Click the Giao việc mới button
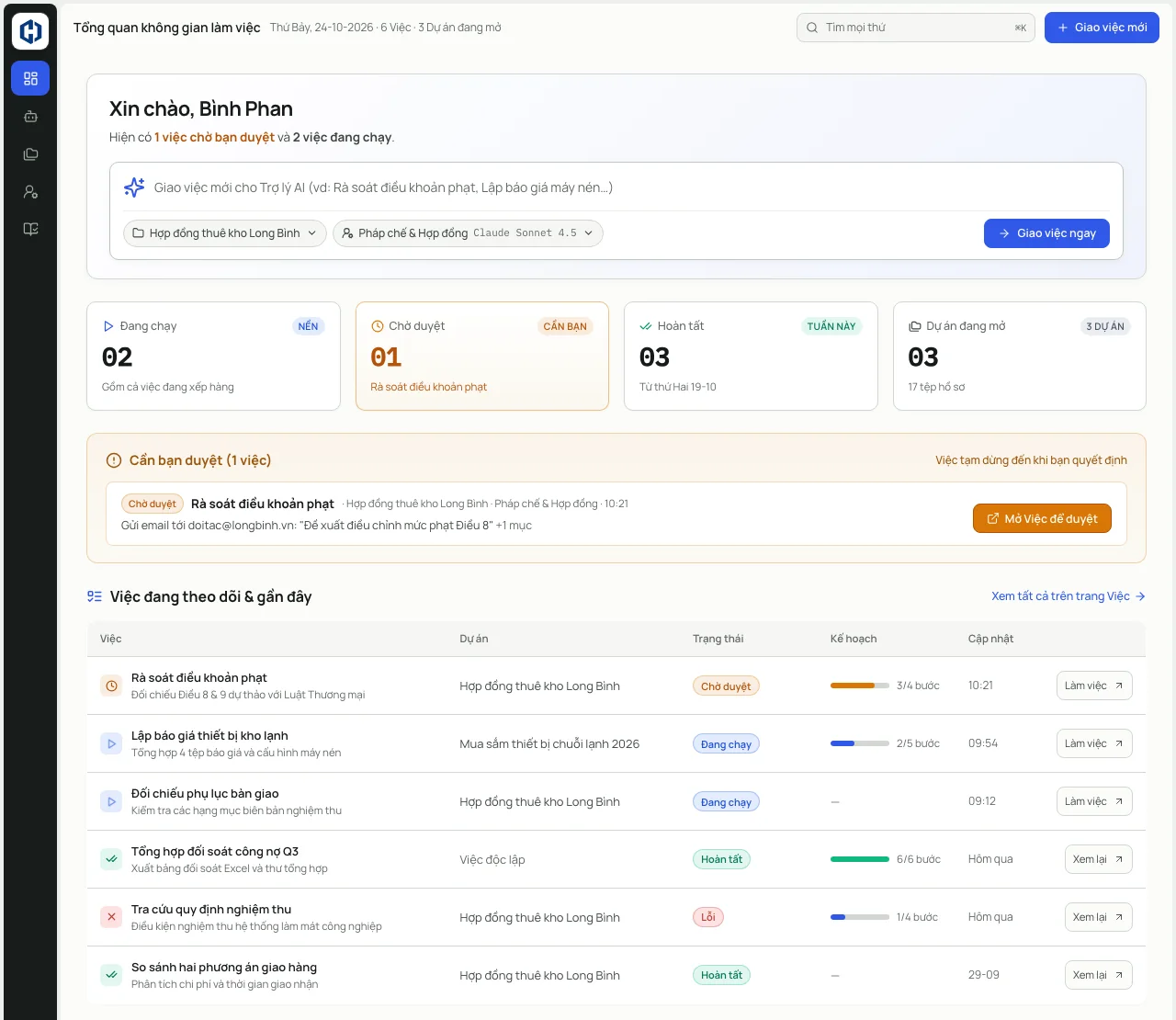Image resolution: width=1176 pixels, height=1020 pixels. 1102,28
